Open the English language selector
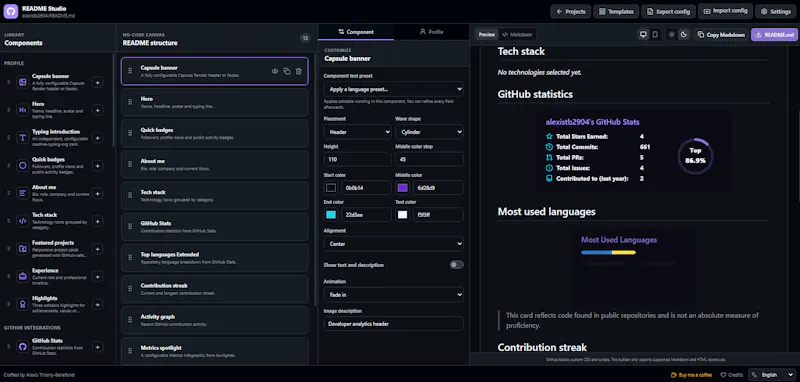This screenshot has width=800, height=382. [x=772, y=375]
